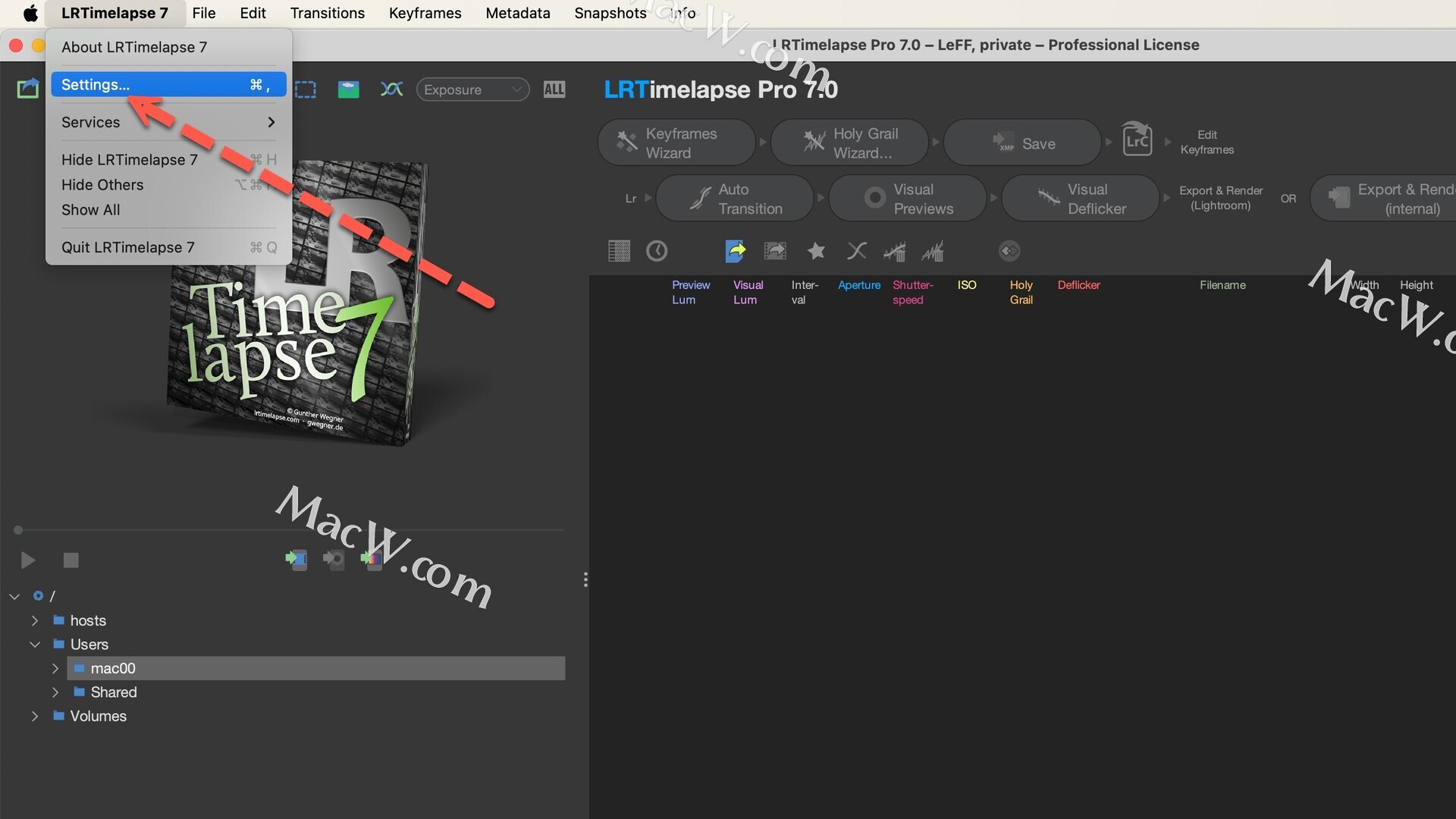Choose Hide LRTimelapse 7

(x=168, y=159)
